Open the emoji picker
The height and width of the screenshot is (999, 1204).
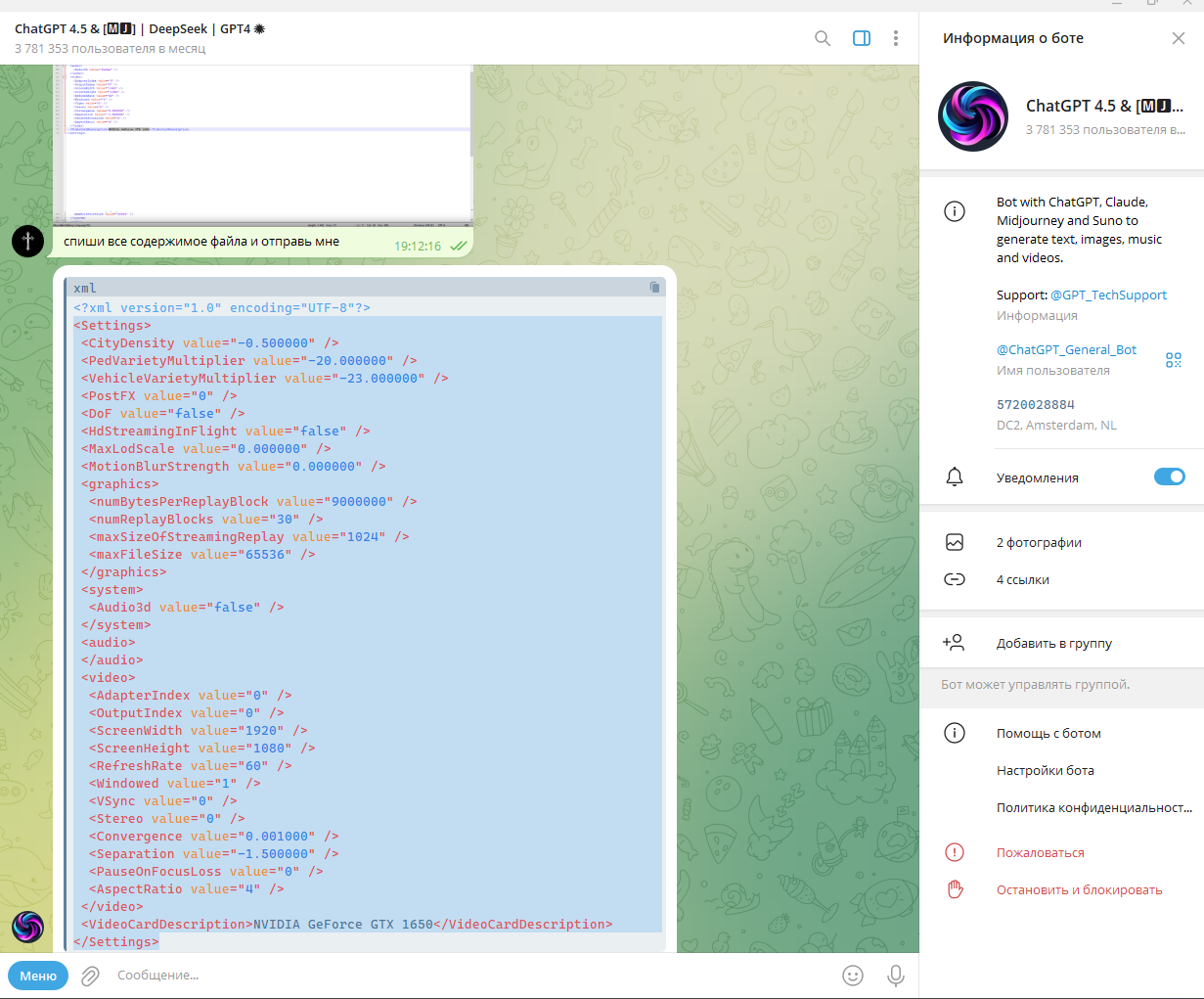pyautogui.click(x=853, y=976)
